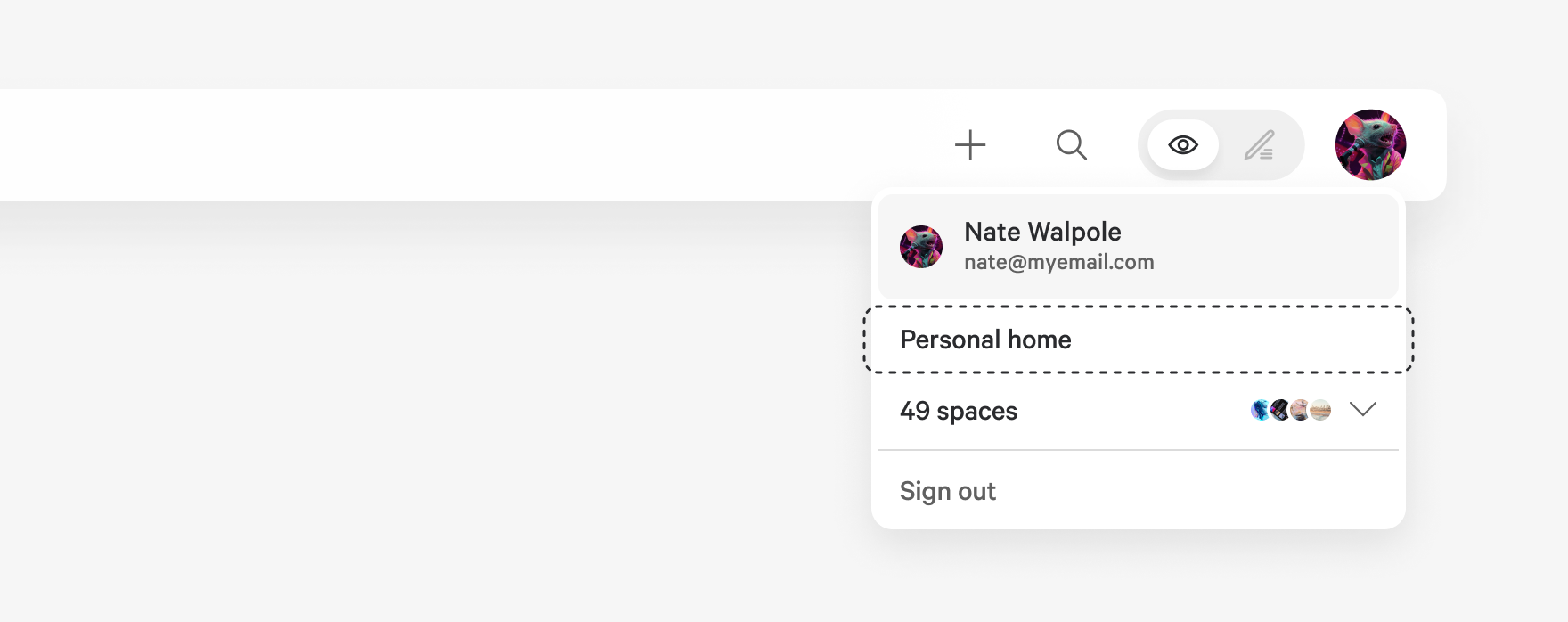
Task: Click the plus icon to create new
Action: [x=970, y=145]
